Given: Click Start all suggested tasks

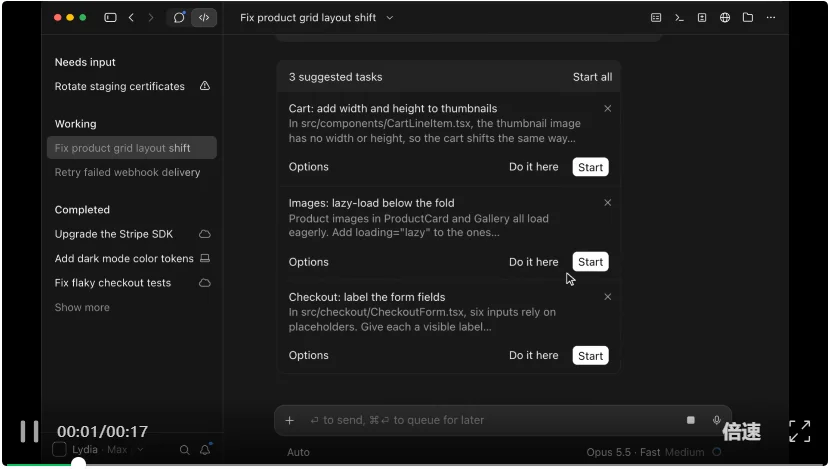Looking at the screenshot, I should point(592,77).
